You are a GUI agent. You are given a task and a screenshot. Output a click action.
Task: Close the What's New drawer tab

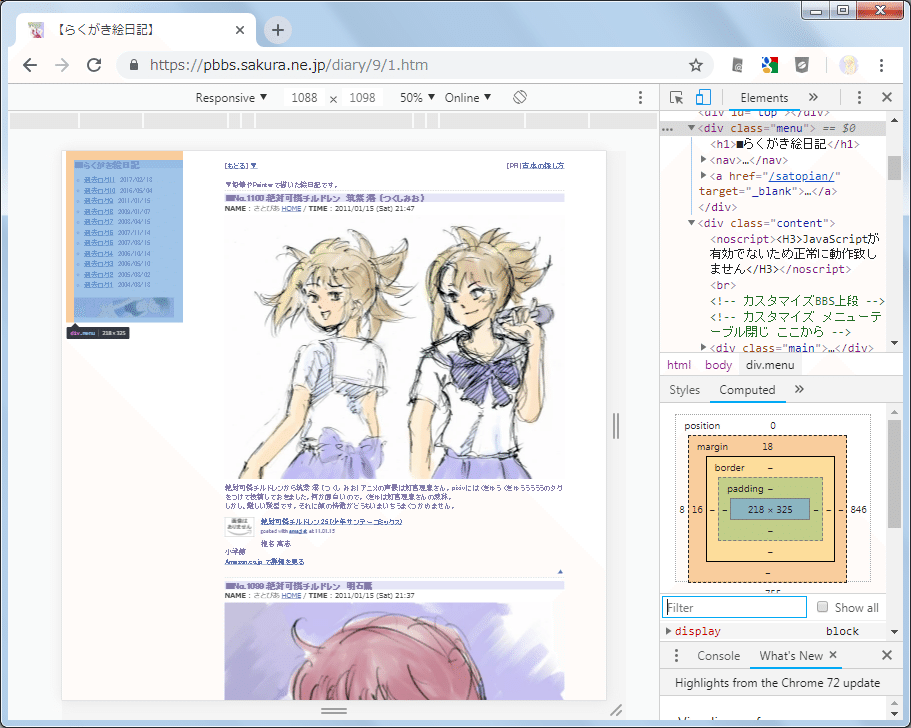click(x=833, y=655)
